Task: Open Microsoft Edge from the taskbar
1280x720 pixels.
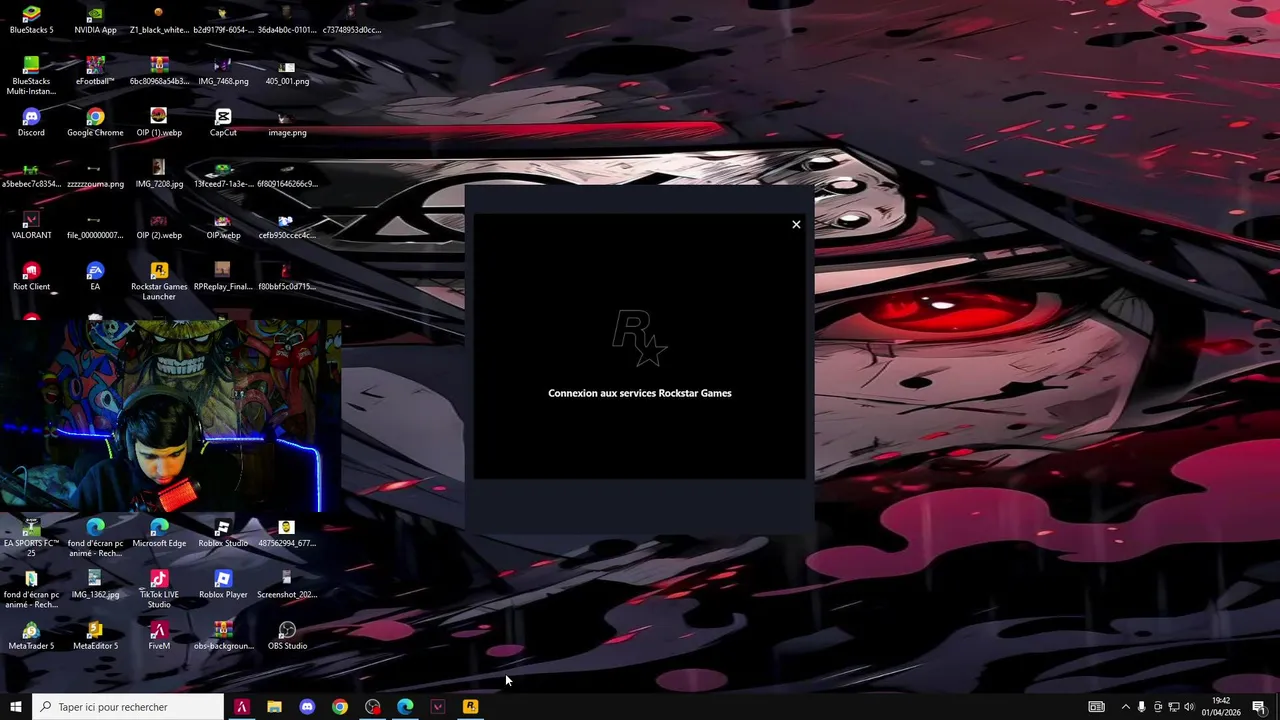Action: [405, 707]
